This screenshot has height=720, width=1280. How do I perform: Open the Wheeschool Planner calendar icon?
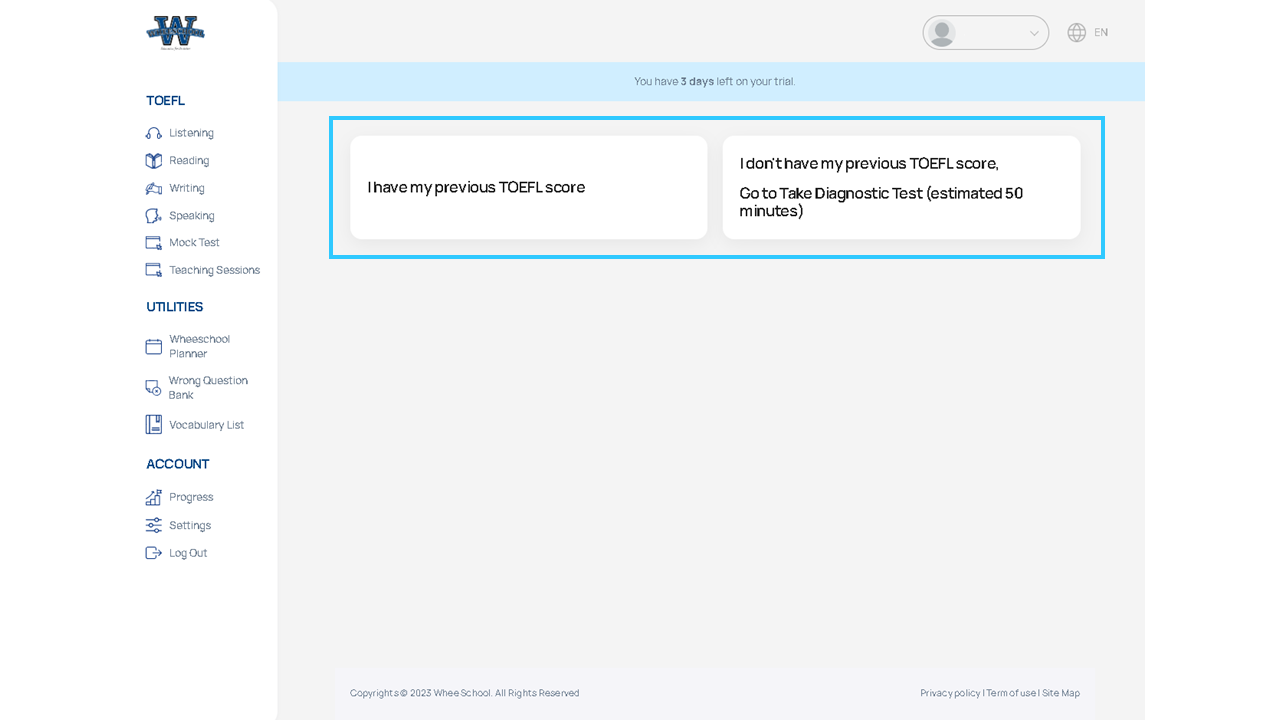point(153,347)
